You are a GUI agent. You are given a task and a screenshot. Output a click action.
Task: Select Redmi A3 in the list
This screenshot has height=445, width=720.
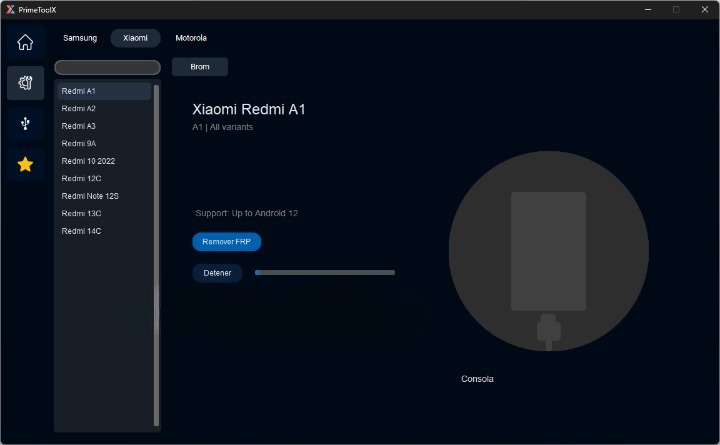[x=103, y=126]
